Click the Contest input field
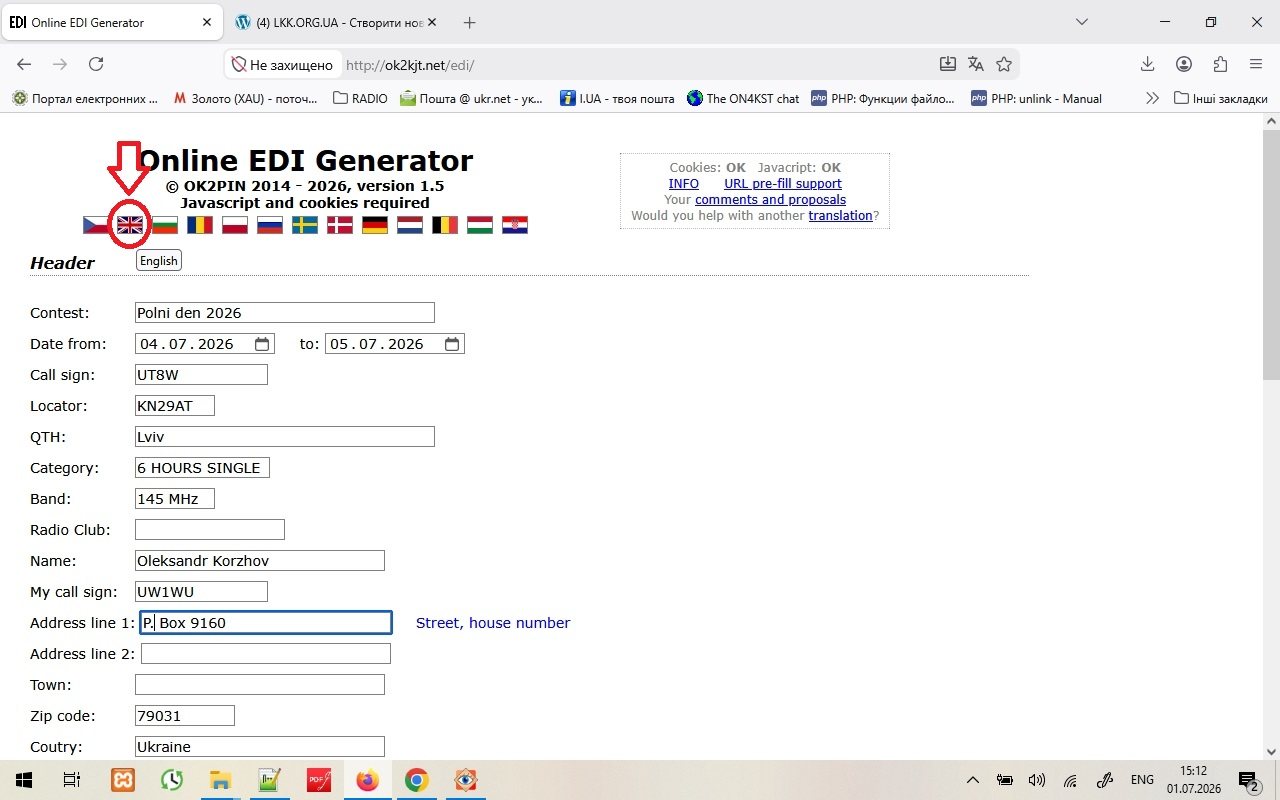 coord(285,313)
